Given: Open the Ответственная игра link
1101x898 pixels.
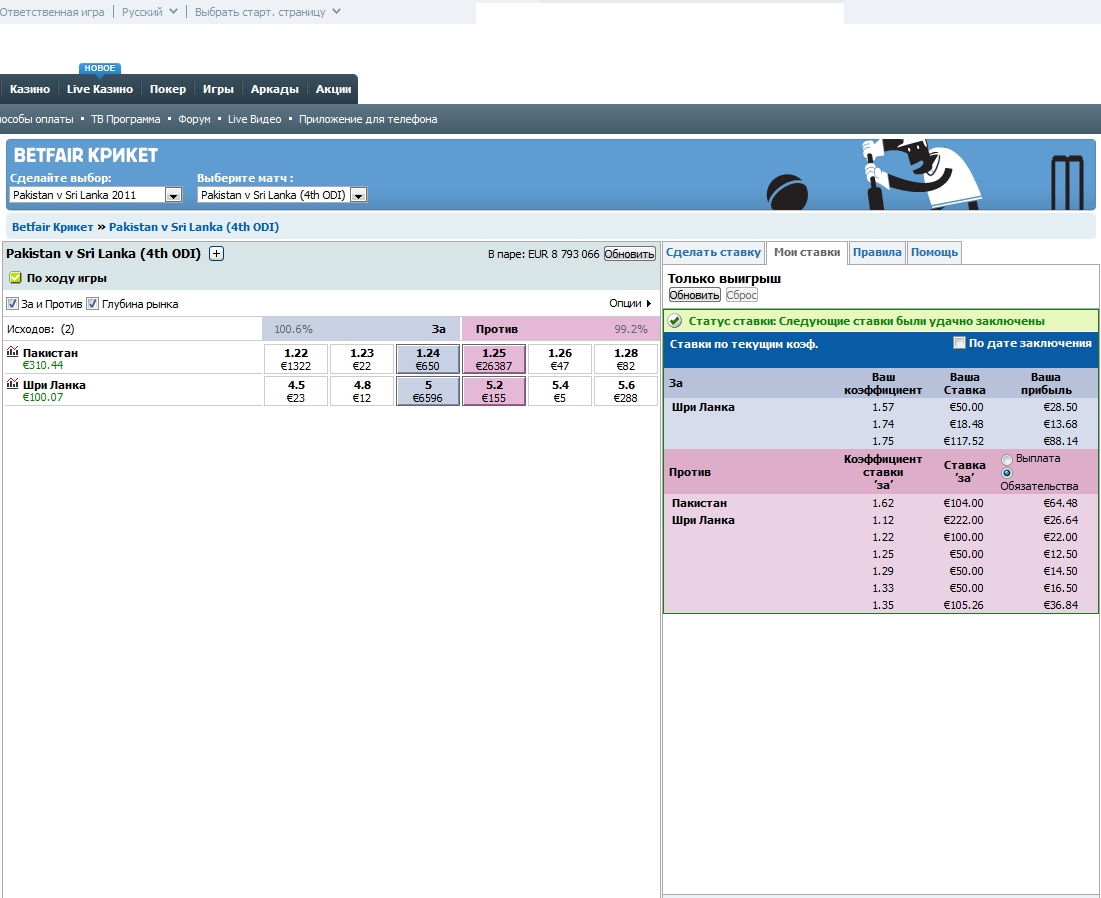Looking at the screenshot, I should [x=52, y=12].
